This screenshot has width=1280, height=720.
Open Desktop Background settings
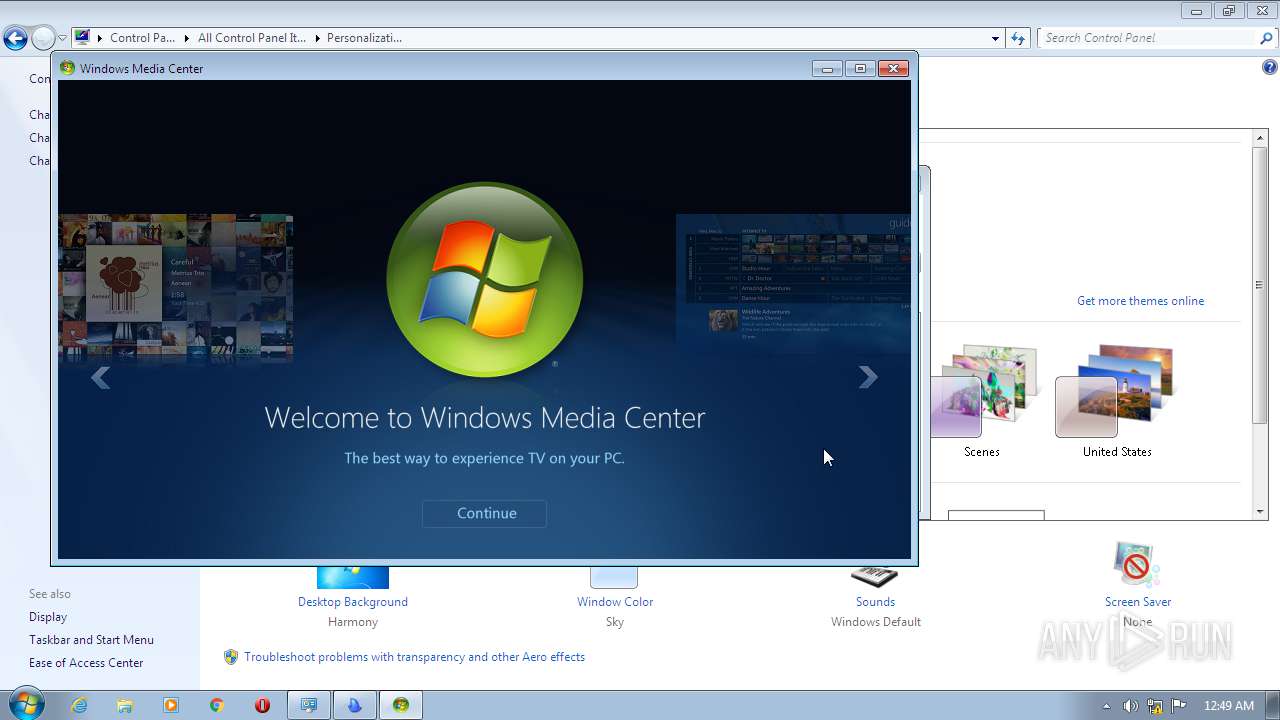coord(353,602)
